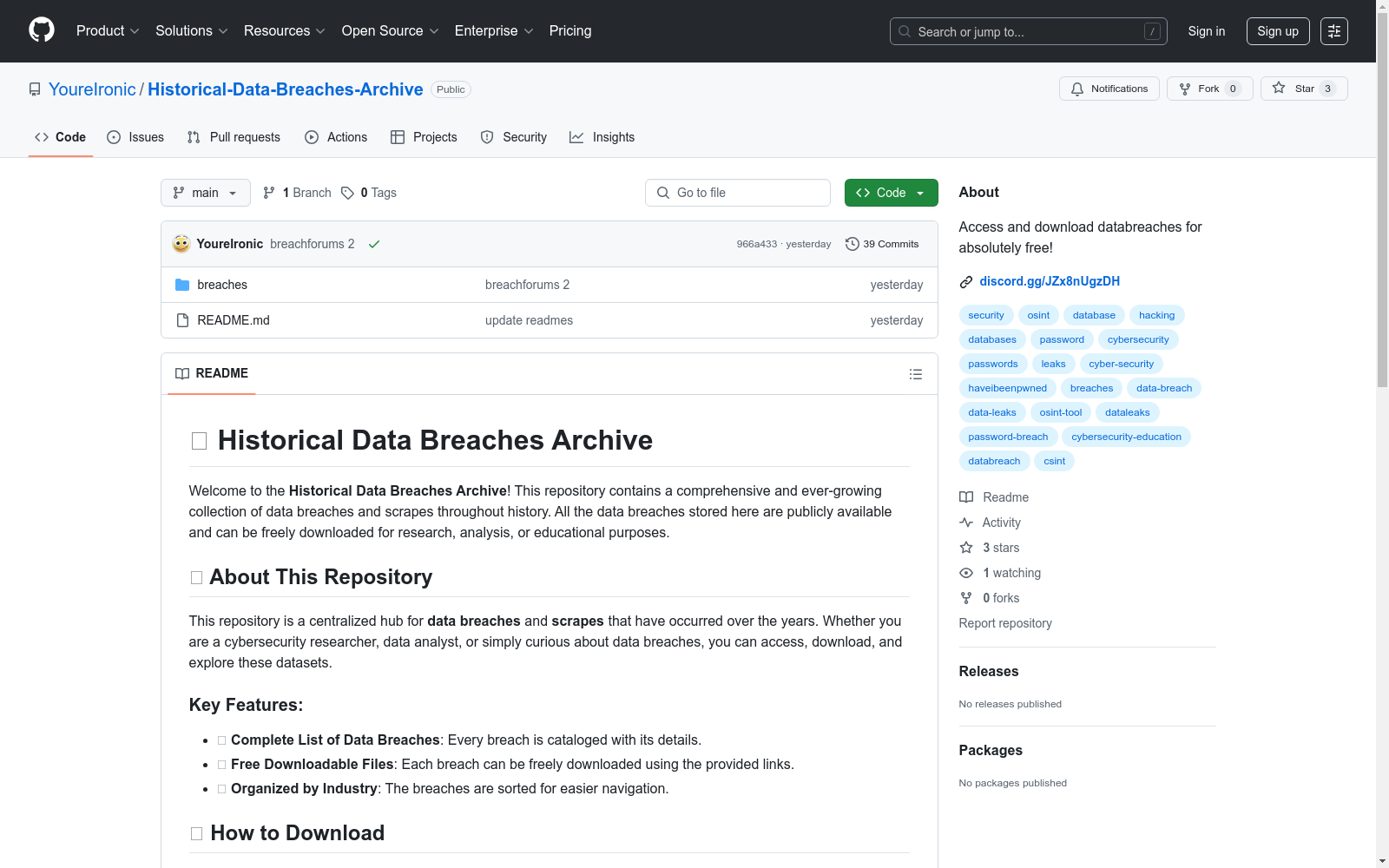Click the 0 Tags link
The width and height of the screenshot is (1389, 868).
click(369, 193)
